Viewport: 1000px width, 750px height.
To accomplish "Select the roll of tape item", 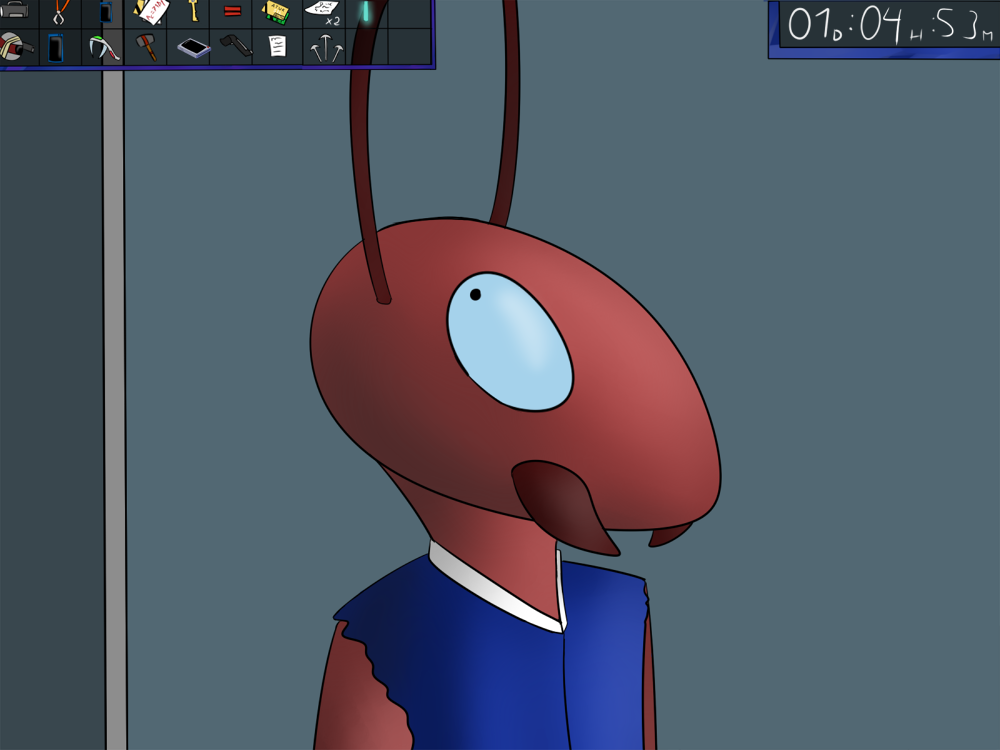I will (14, 47).
